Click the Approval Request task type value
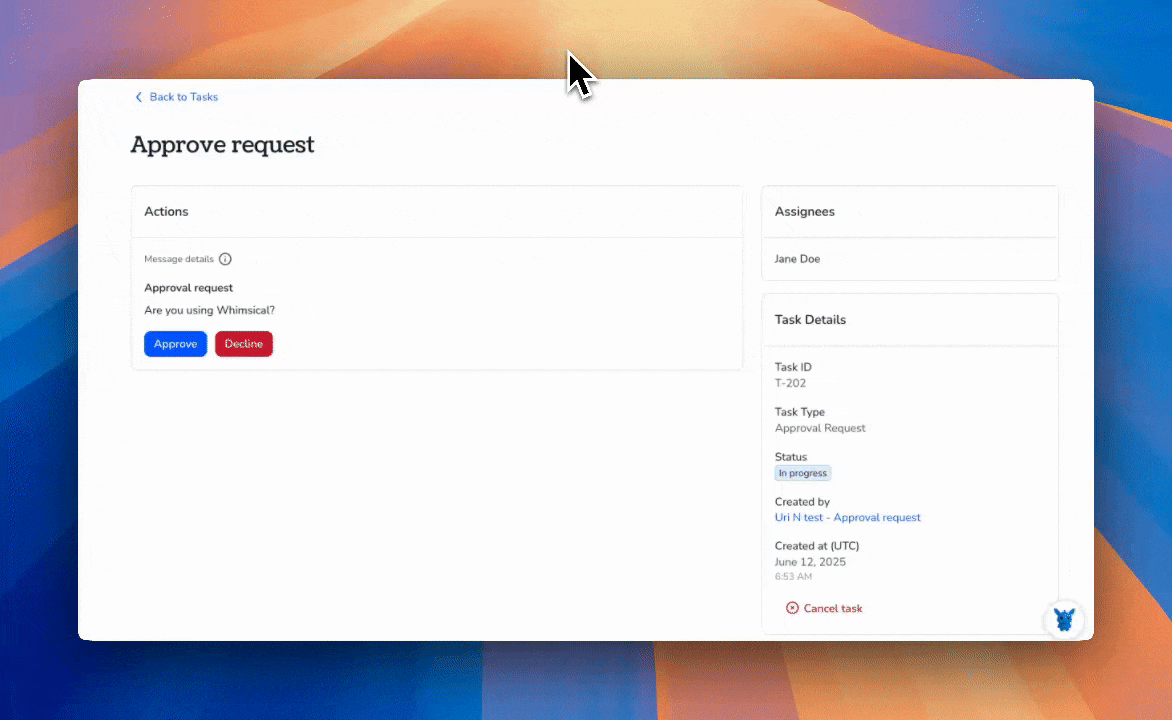The height and width of the screenshot is (720, 1172). 820,428
